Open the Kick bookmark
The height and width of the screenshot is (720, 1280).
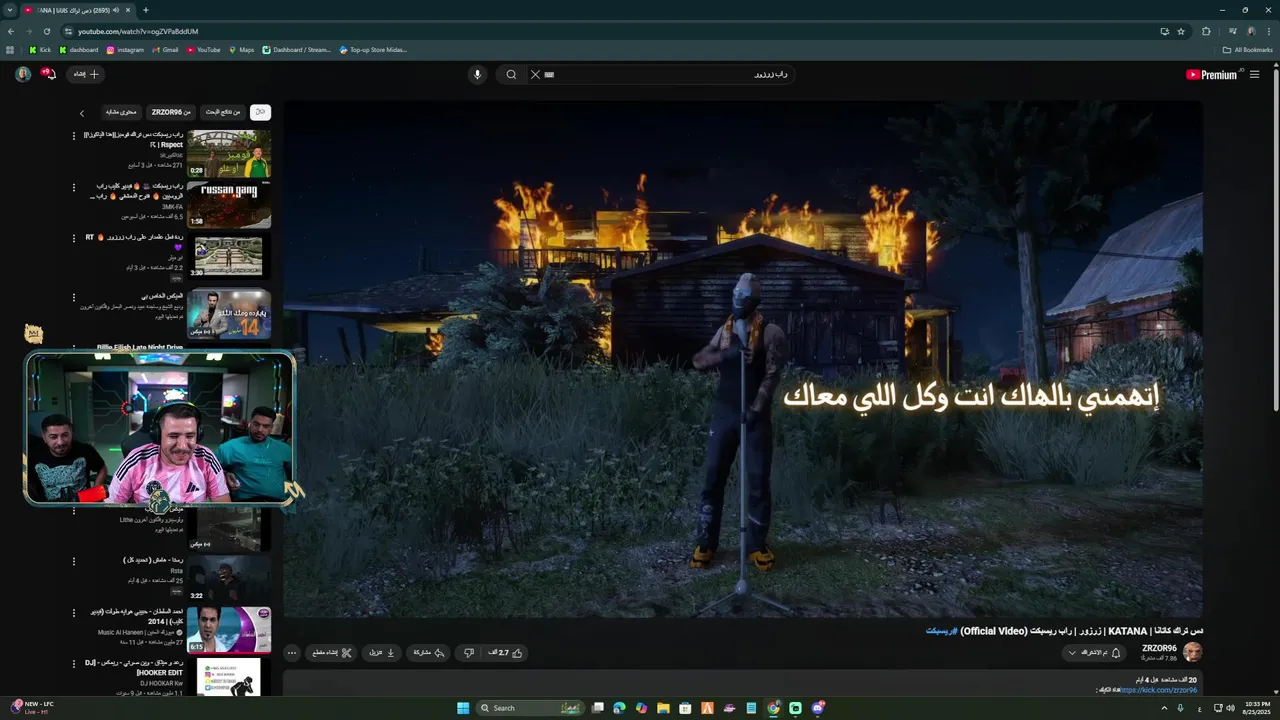[x=40, y=50]
